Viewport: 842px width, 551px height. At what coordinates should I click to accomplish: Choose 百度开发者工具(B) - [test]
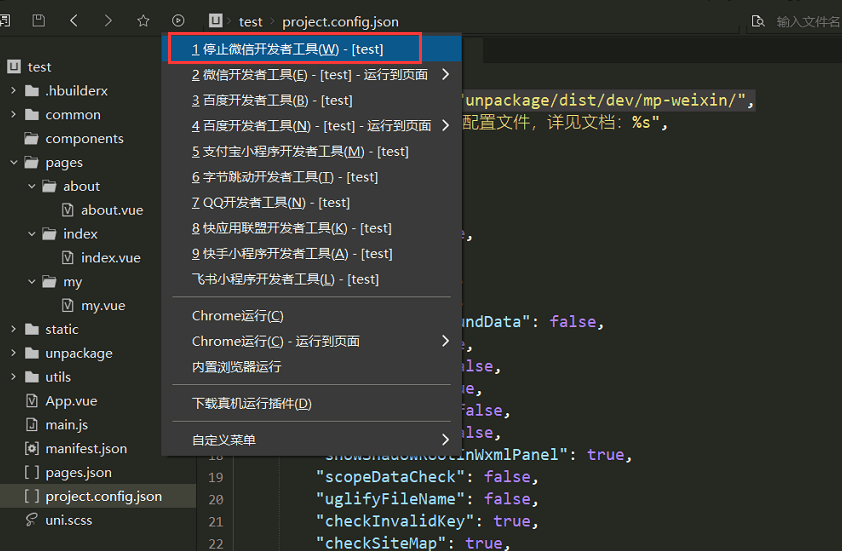click(x=311, y=100)
